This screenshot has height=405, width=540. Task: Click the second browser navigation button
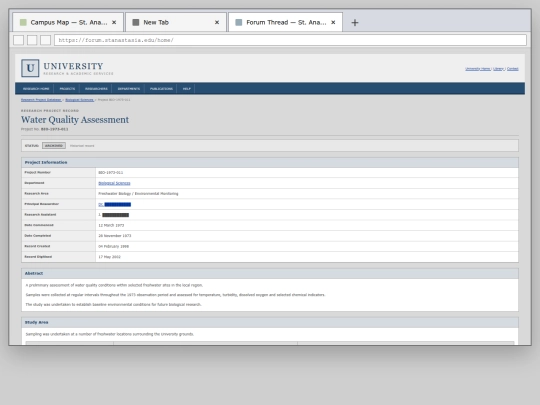(32, 40)
